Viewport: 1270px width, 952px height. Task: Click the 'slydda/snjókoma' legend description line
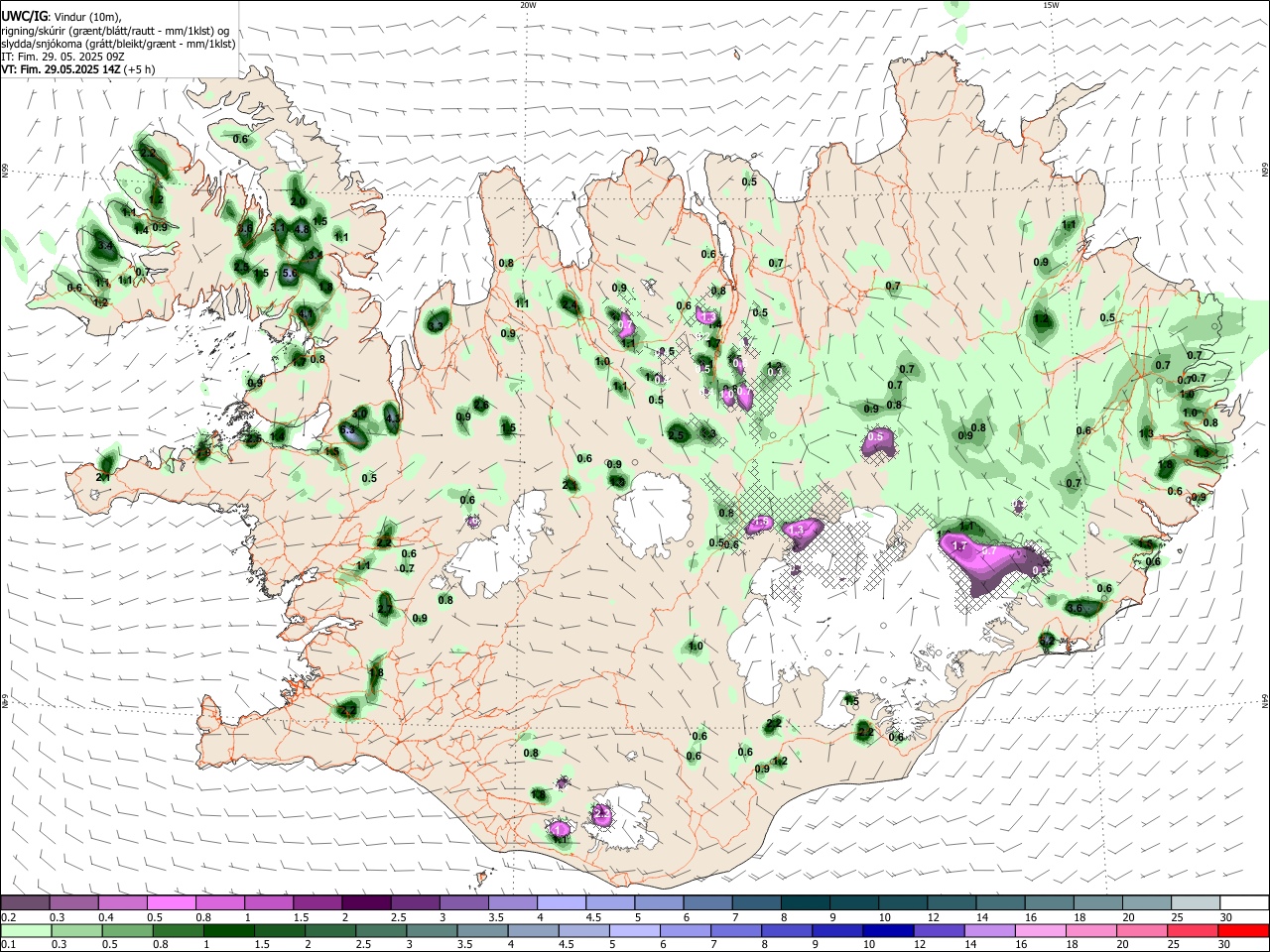click(x=118, y=44)
